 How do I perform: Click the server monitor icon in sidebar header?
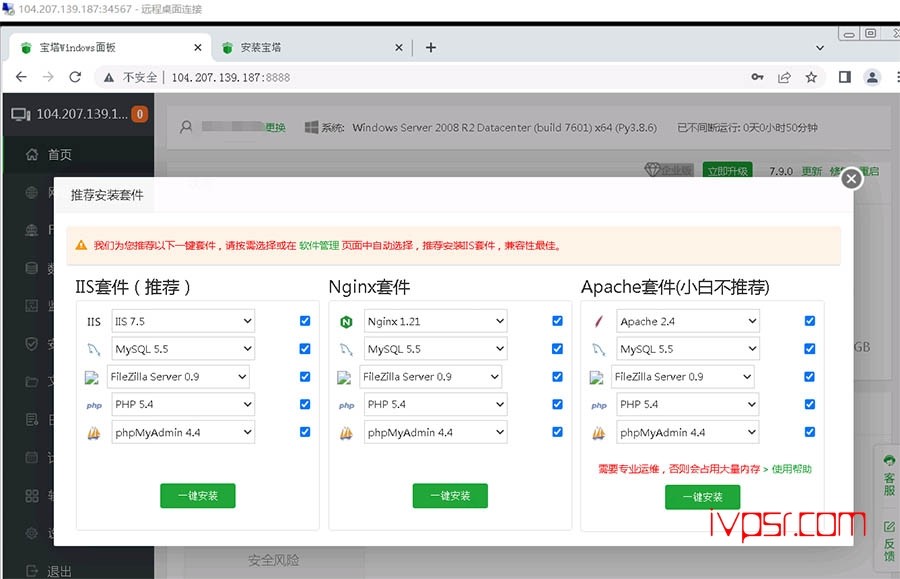[x=21, y=114]
